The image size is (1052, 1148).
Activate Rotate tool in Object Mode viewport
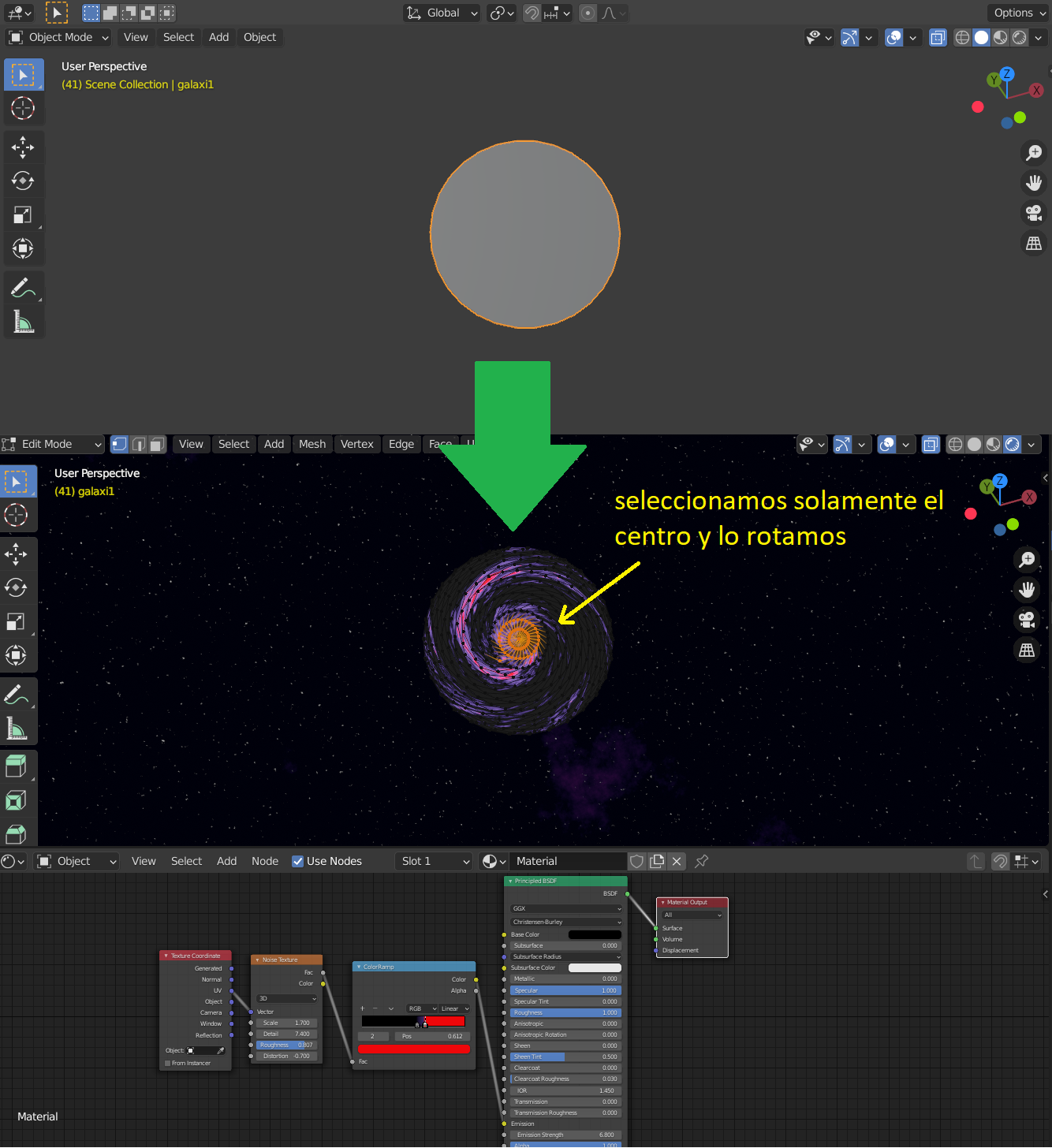pyautogui.click(x=23, y=181)
